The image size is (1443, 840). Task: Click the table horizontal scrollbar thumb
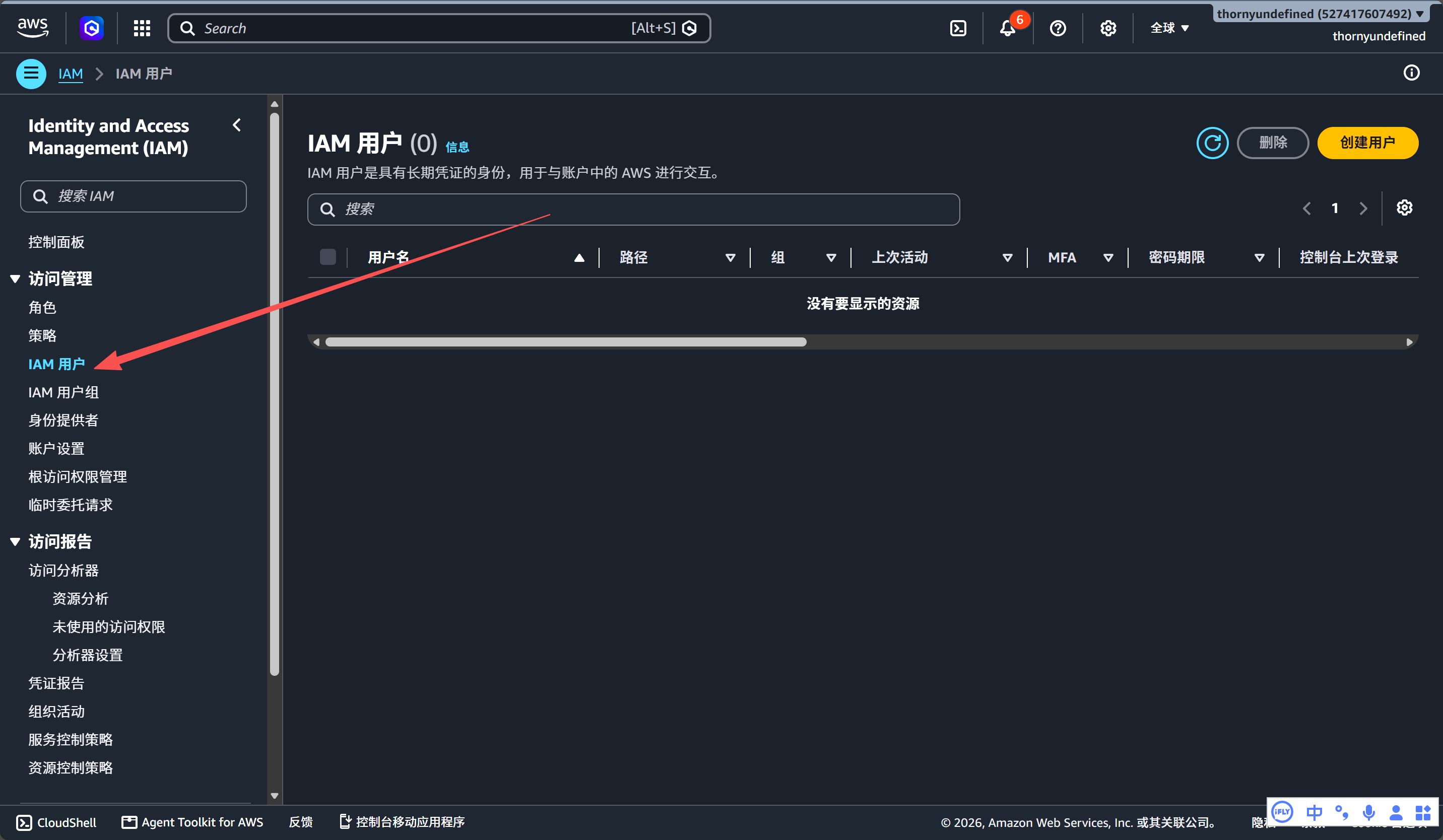[566, 342]
